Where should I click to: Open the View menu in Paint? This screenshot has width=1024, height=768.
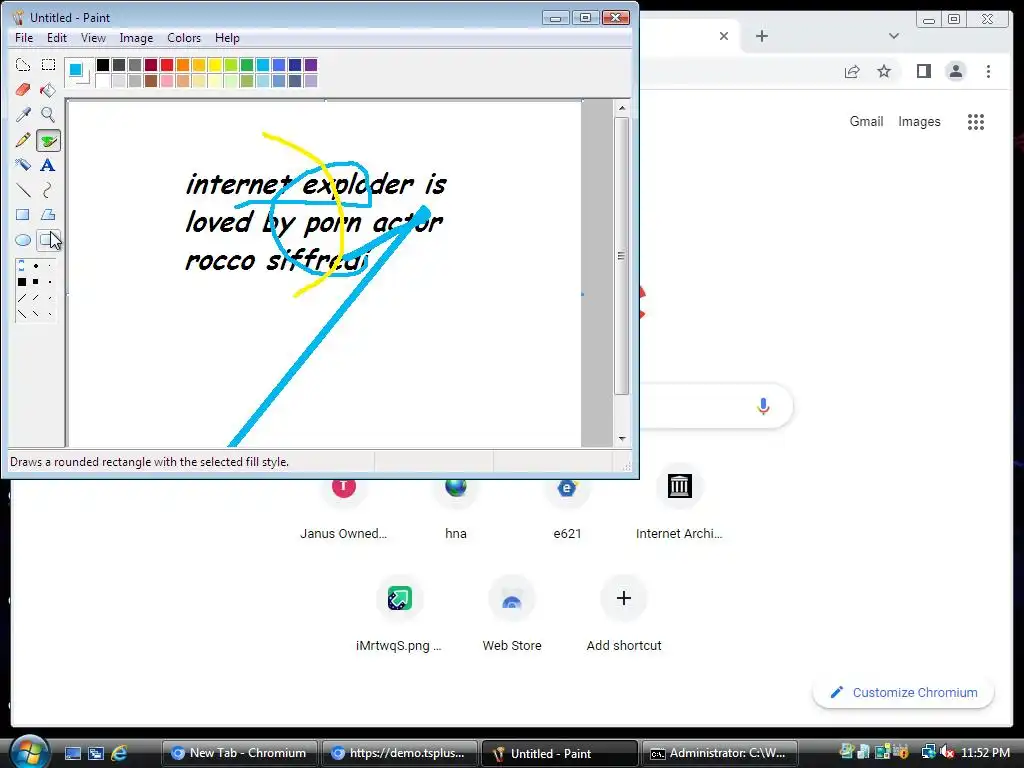[x=93, y=38]
